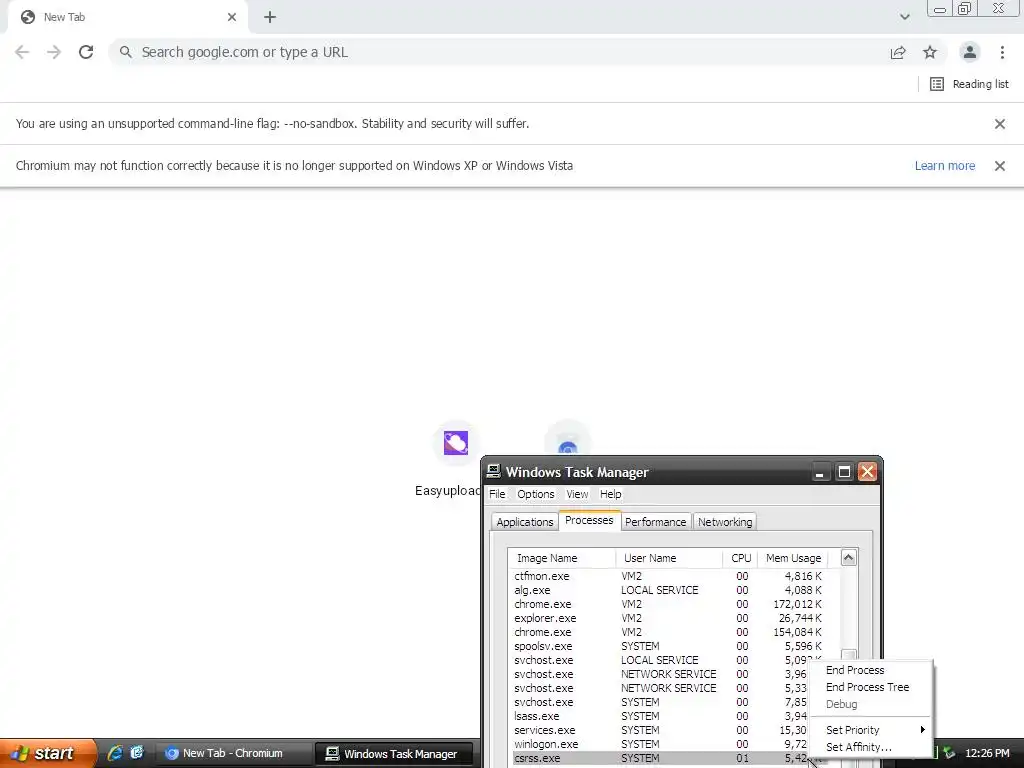1024x768 pixels.
Task: Open the Learn more link
Action: click(944, 166)
